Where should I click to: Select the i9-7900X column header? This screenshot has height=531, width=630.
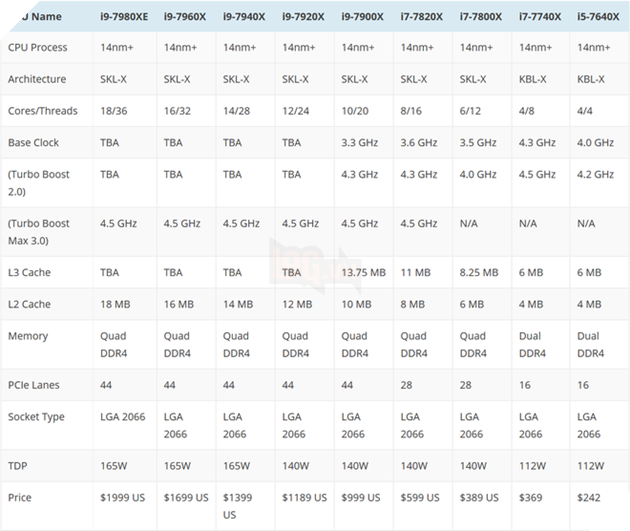(364, 16)
